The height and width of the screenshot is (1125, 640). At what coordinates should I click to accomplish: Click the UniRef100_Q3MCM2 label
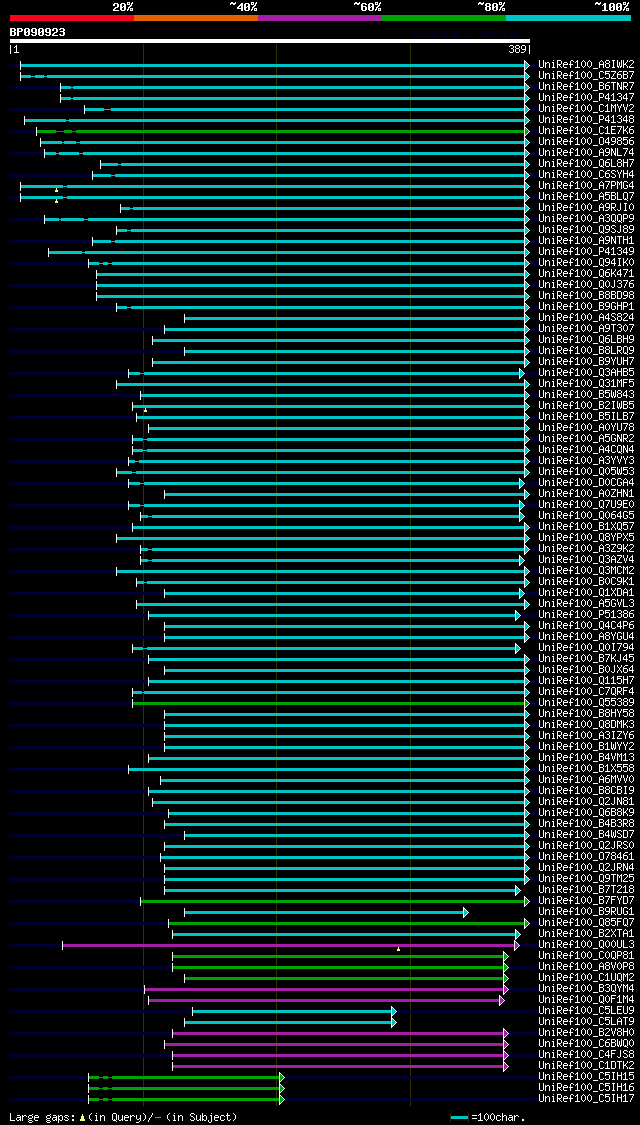pos(586,571)
